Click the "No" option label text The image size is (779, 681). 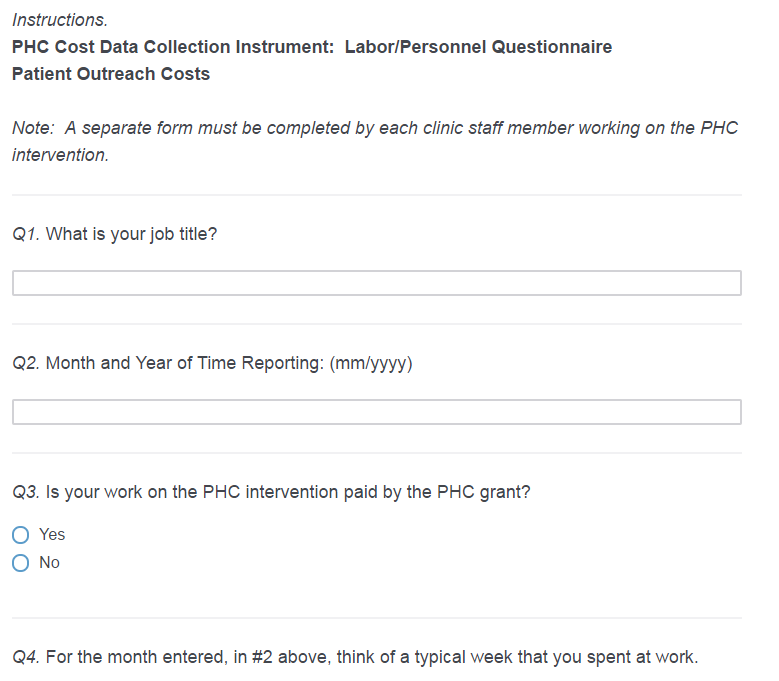coord(49,563)
